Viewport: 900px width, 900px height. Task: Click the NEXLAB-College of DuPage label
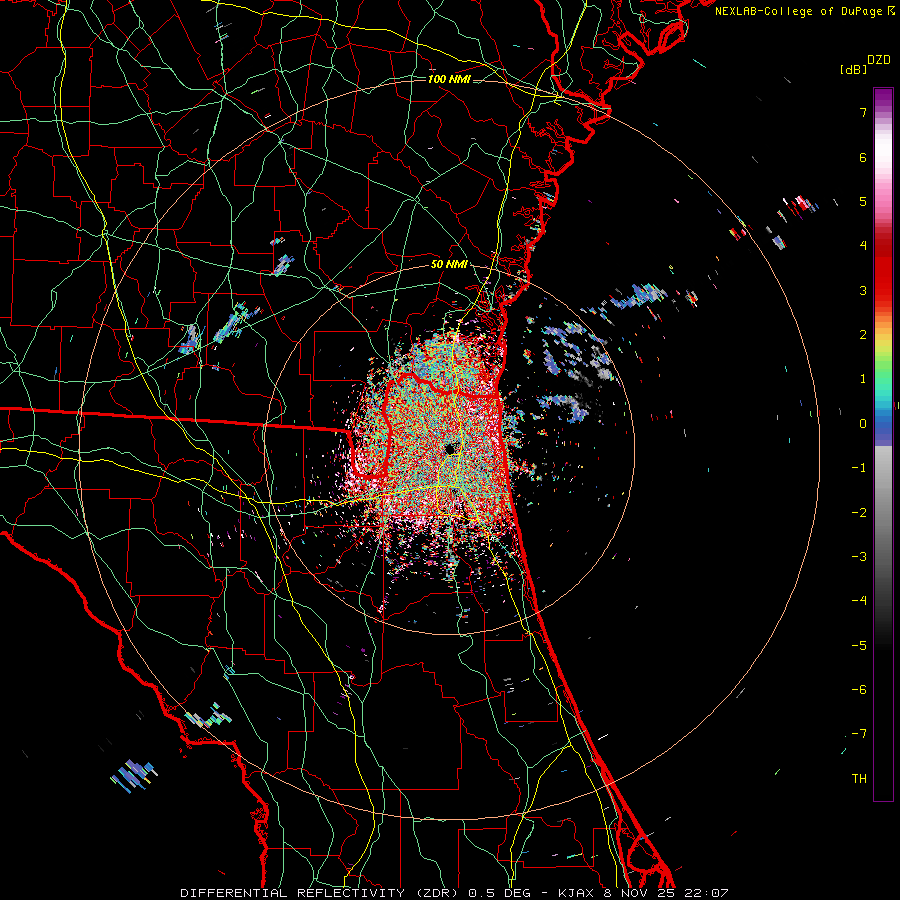[x=801, y=11]
